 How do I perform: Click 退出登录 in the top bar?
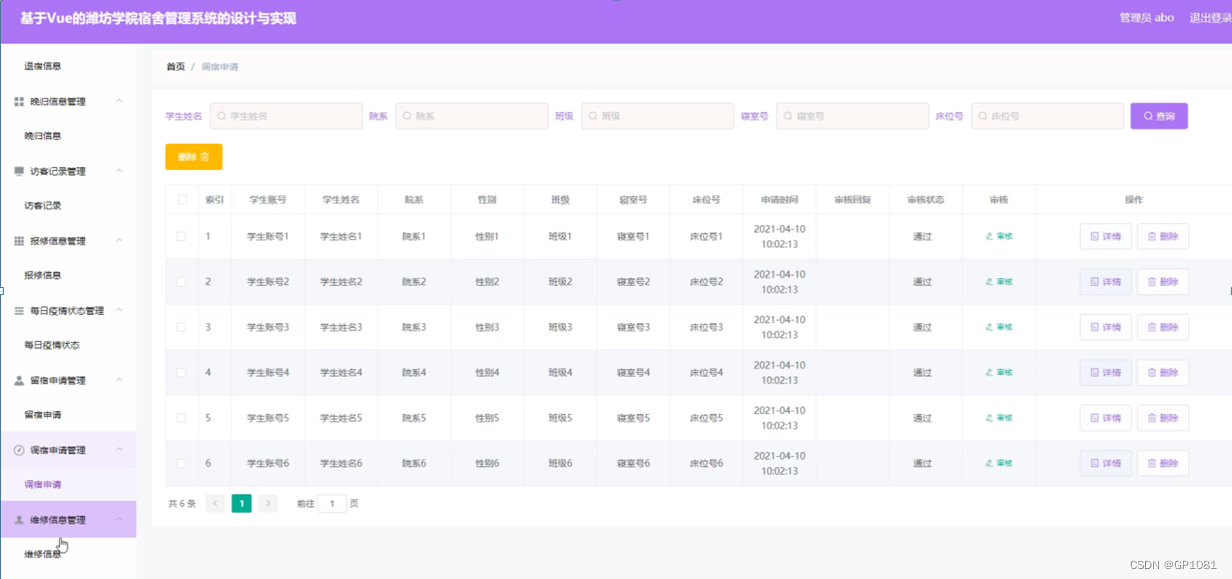[1207, 17]
